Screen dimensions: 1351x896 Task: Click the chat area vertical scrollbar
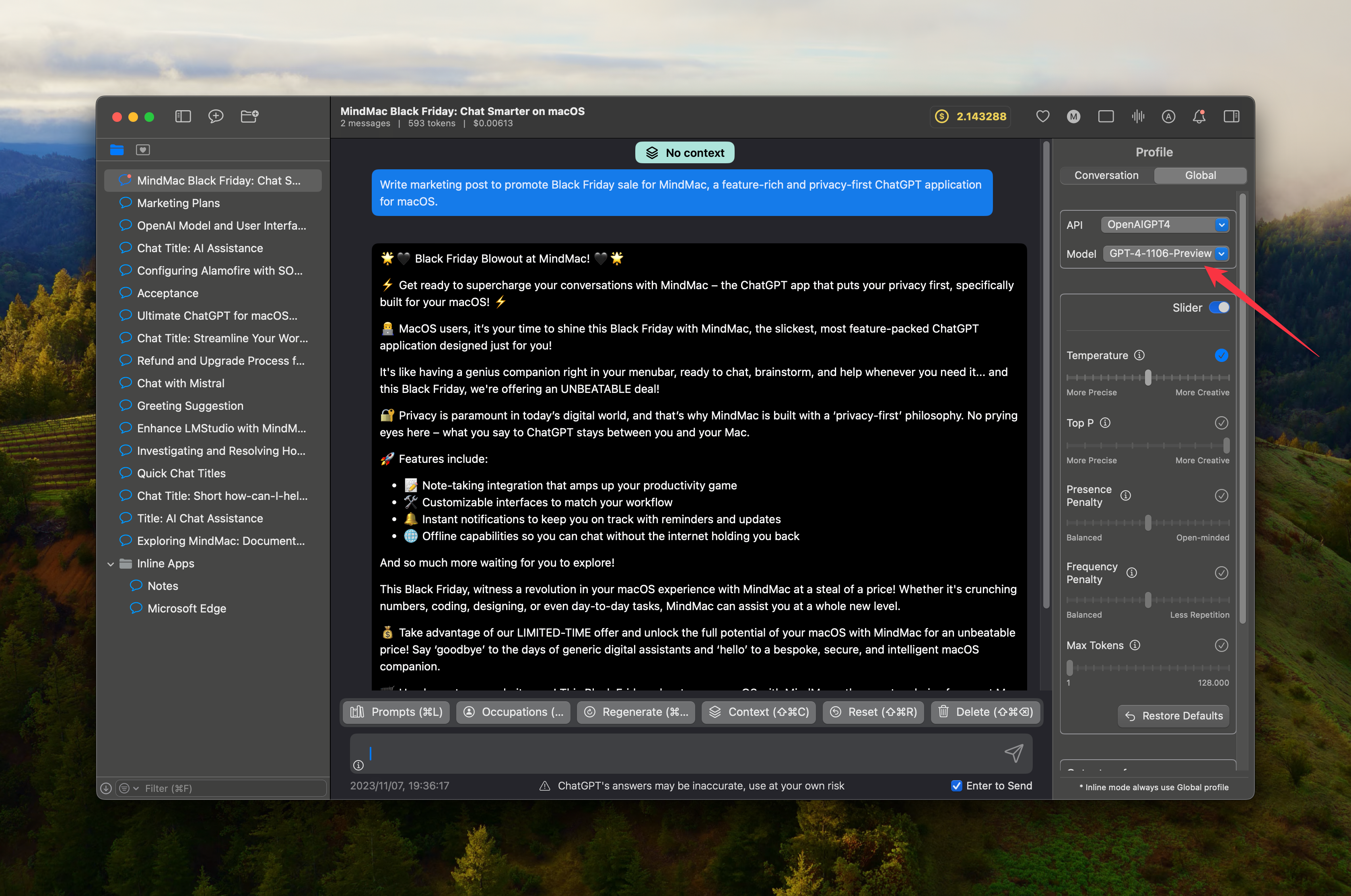pos(1046,374)
